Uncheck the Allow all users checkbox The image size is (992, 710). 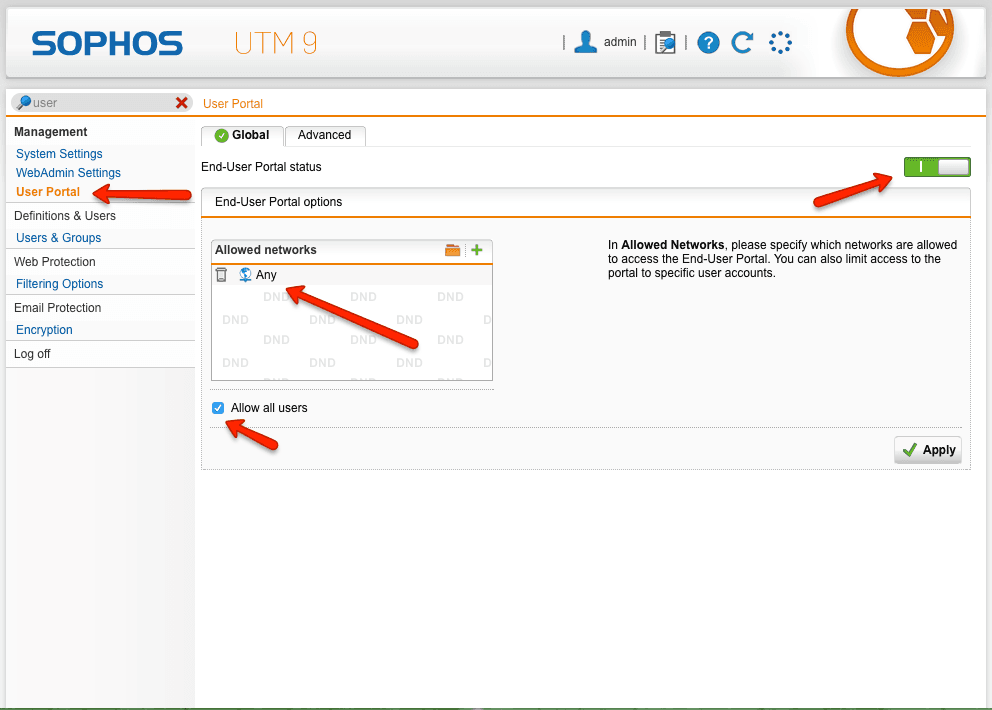click(x=218, y=408)
